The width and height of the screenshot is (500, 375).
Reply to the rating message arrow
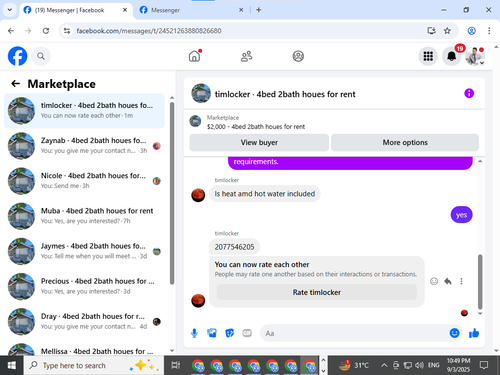(x=448, y=281)
